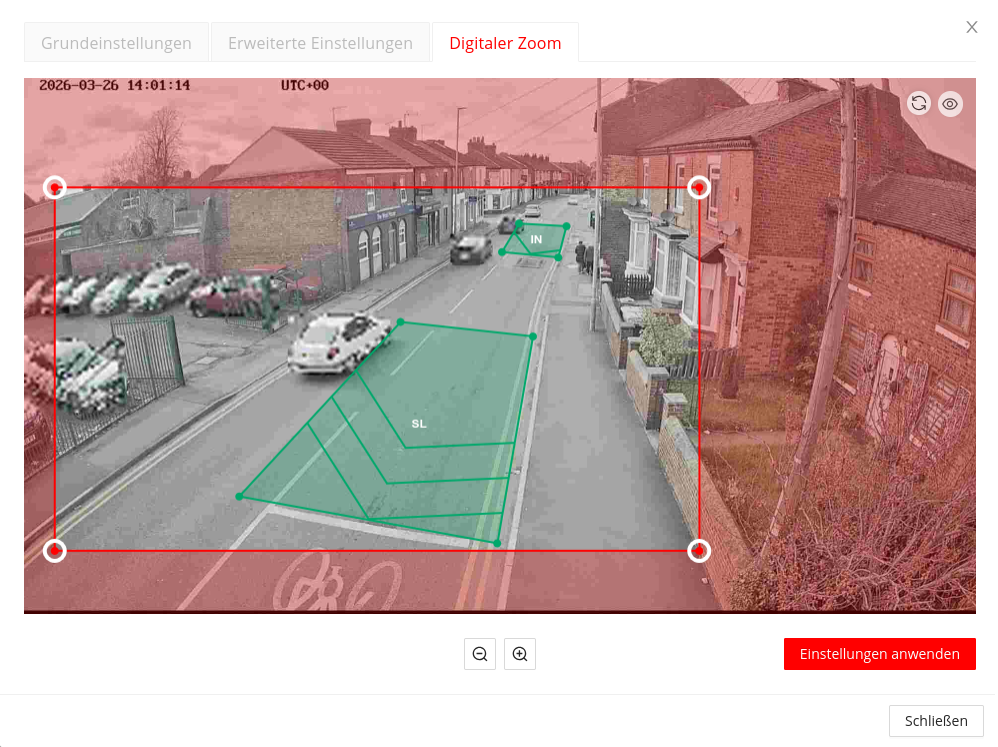
Task: Close the dialog with the X icon
Action: pos(971,27)
